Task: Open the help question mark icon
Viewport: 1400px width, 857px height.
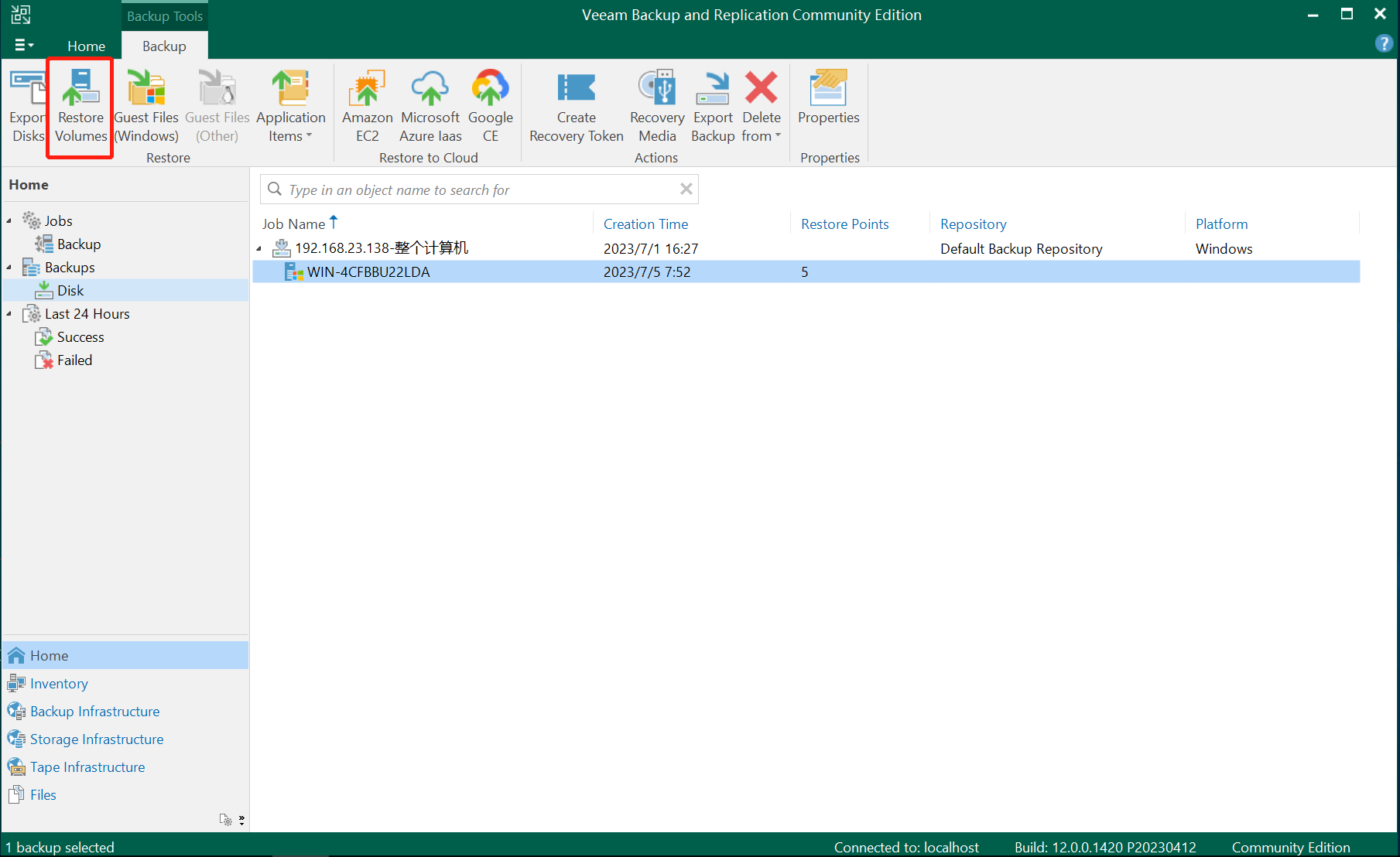Action: click(1384, 43)
